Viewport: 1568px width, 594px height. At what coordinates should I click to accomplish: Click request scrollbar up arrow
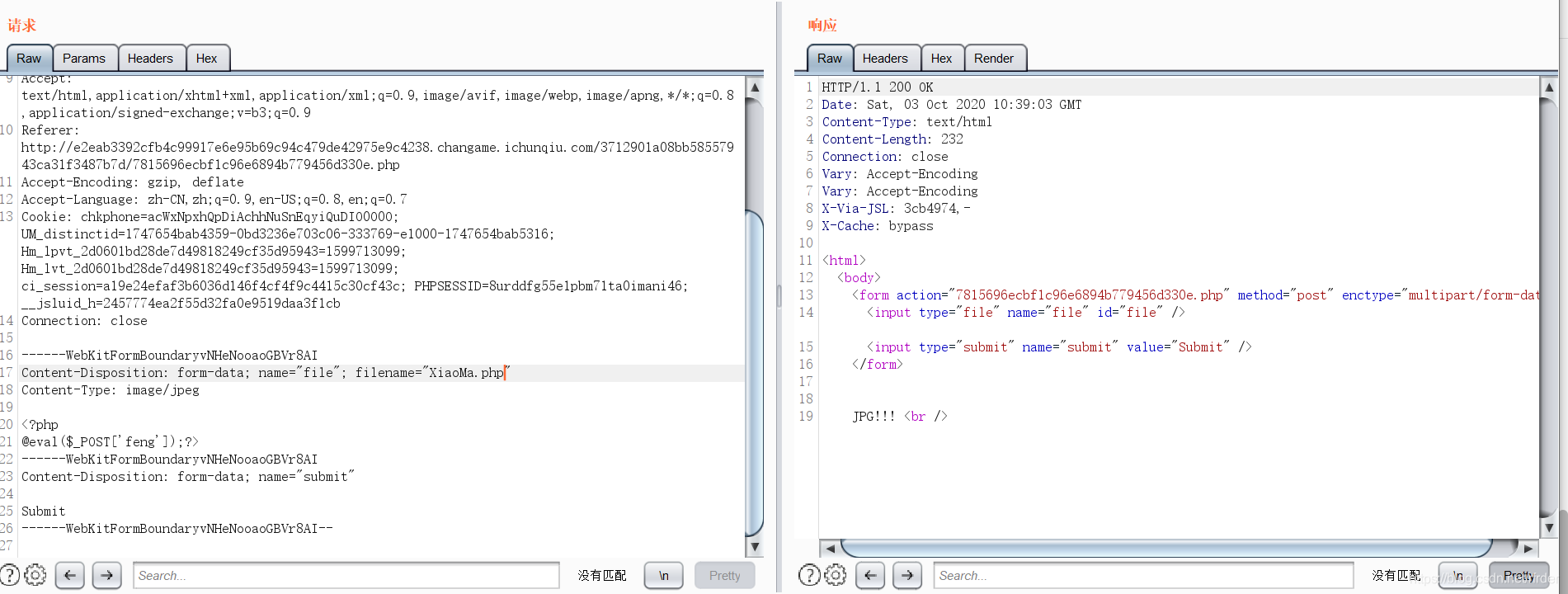click(754, 87)
